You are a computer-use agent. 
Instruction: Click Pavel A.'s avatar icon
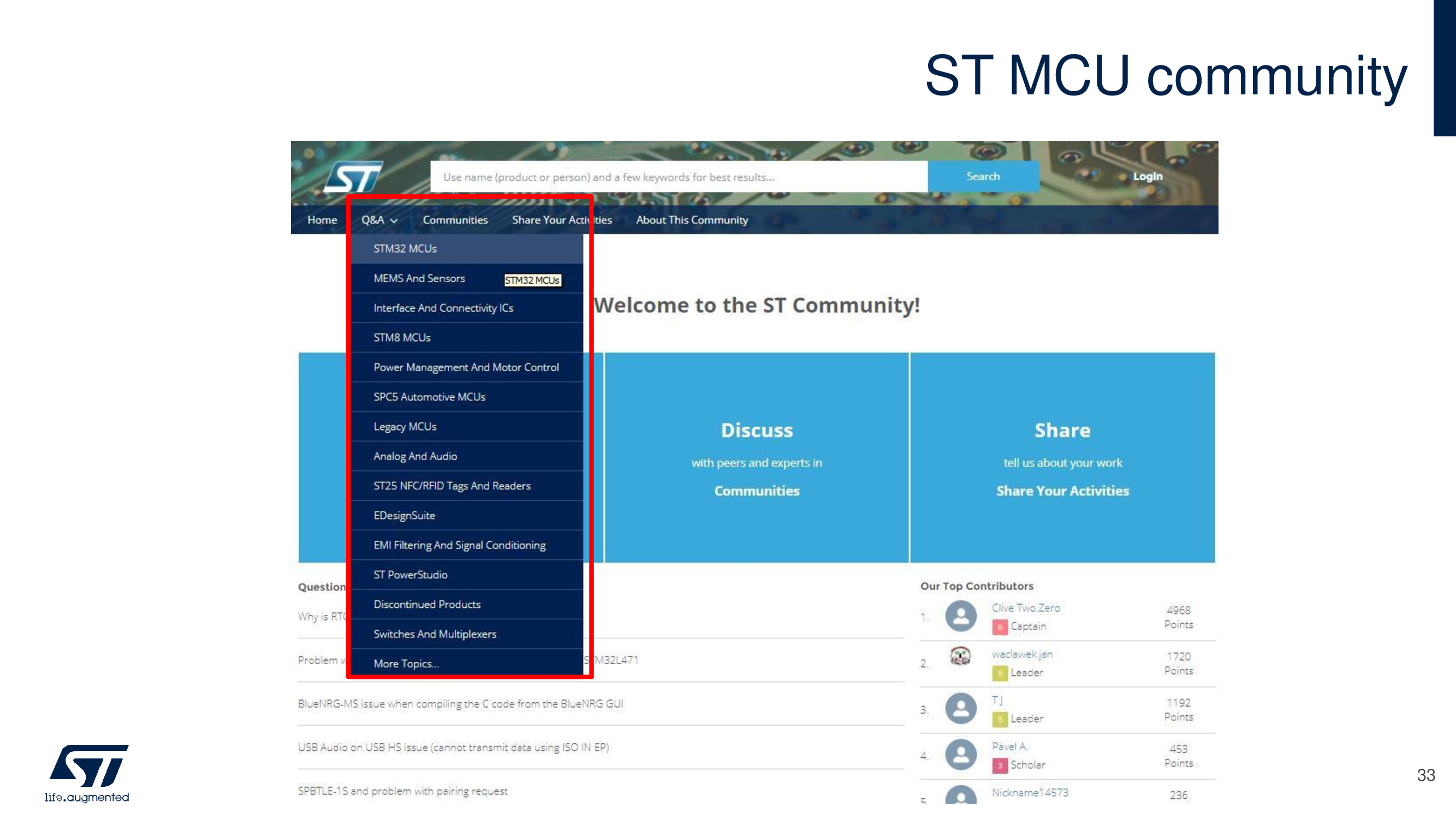tap(960, 754)
